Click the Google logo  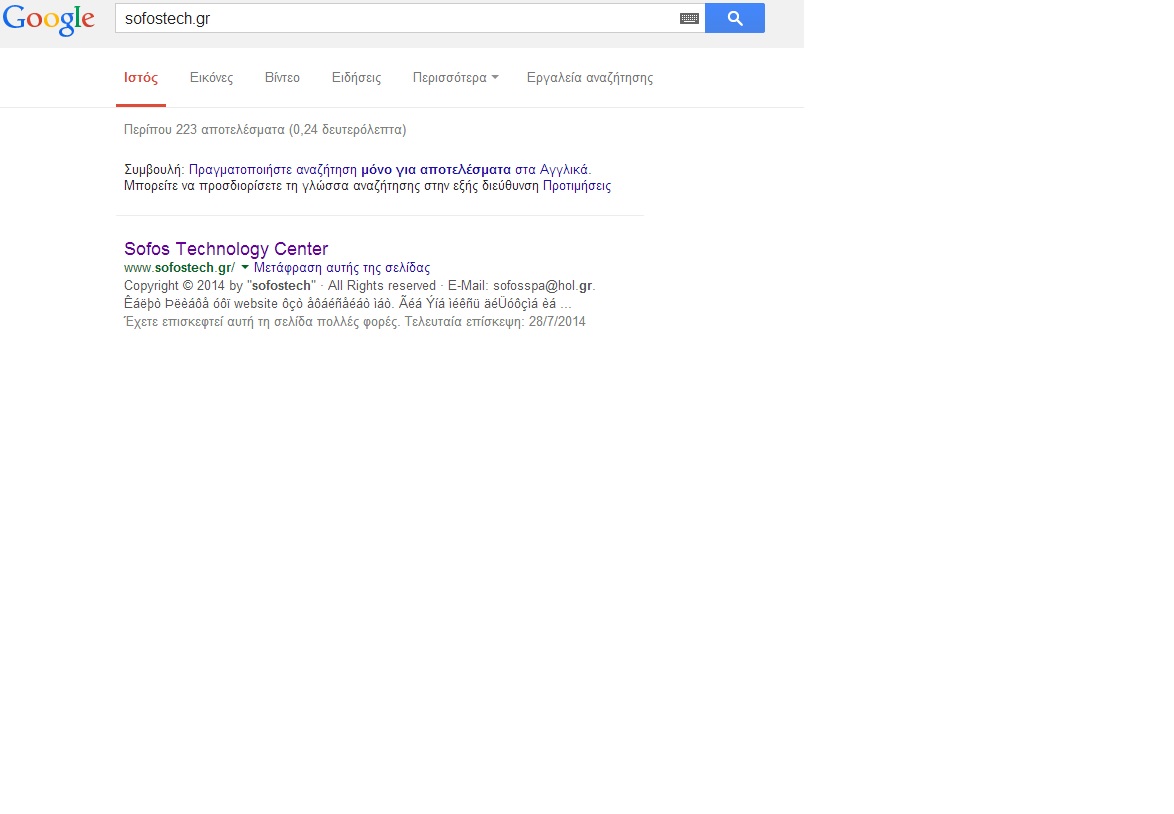(49, 19)
